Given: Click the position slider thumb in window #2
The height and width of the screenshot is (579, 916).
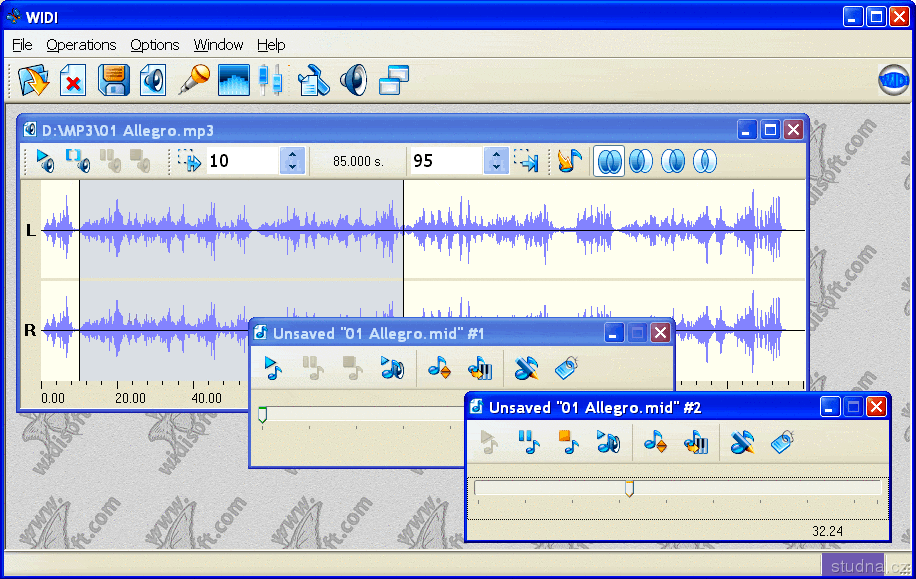Looking at the screenshot, I should 629,489.
